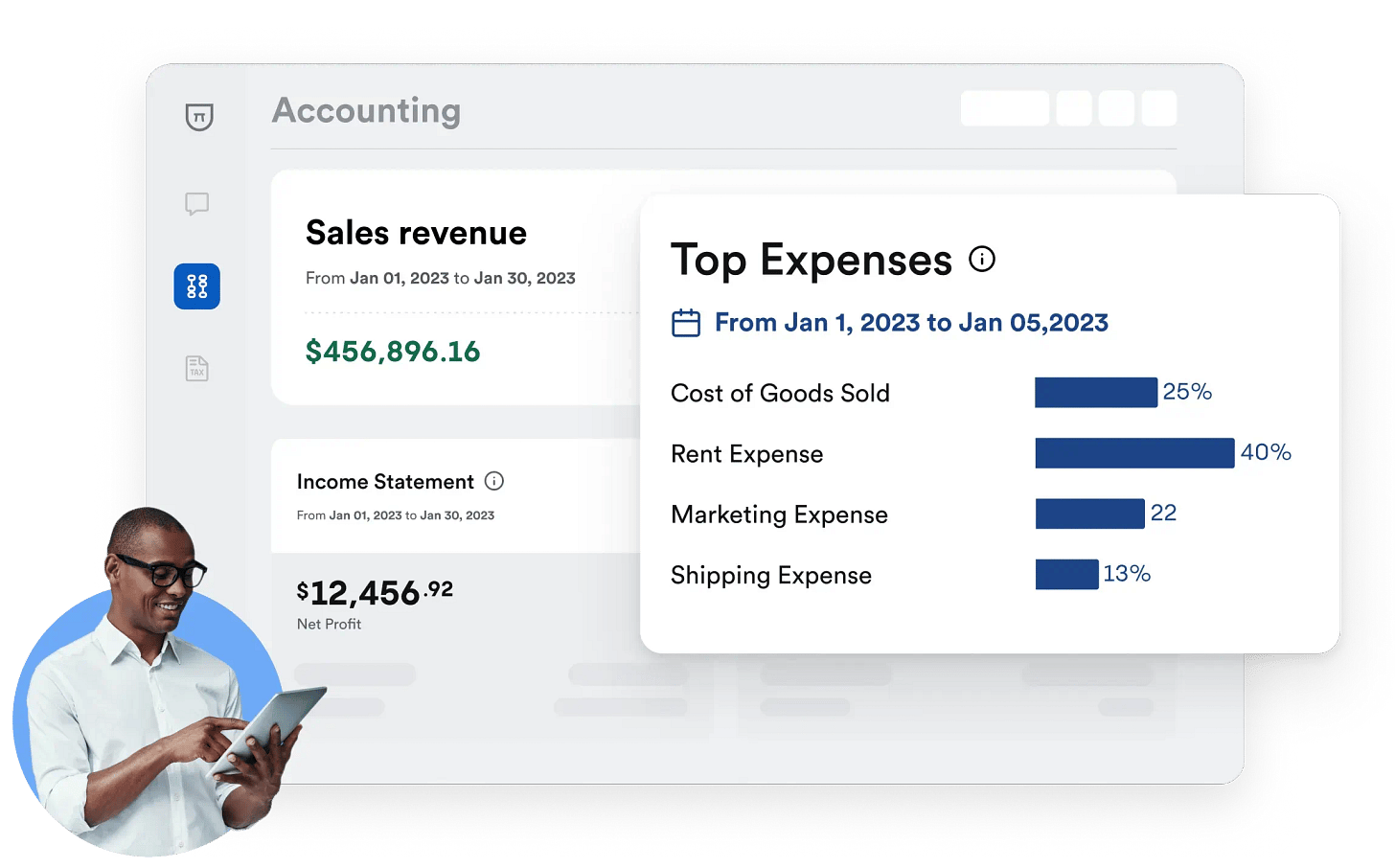Click the Accounting page title
The image size is (1395, 868).
[x=366, y=111]
